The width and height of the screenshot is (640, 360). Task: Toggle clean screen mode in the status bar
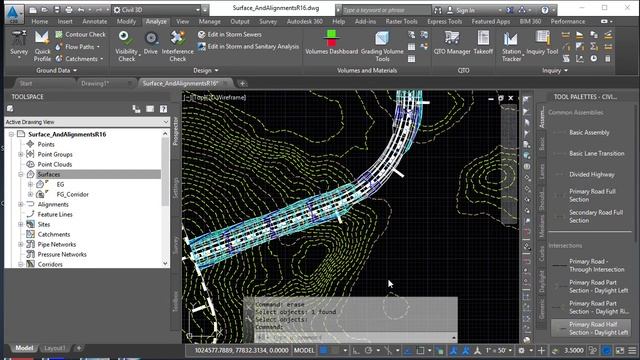pos(620,350)
